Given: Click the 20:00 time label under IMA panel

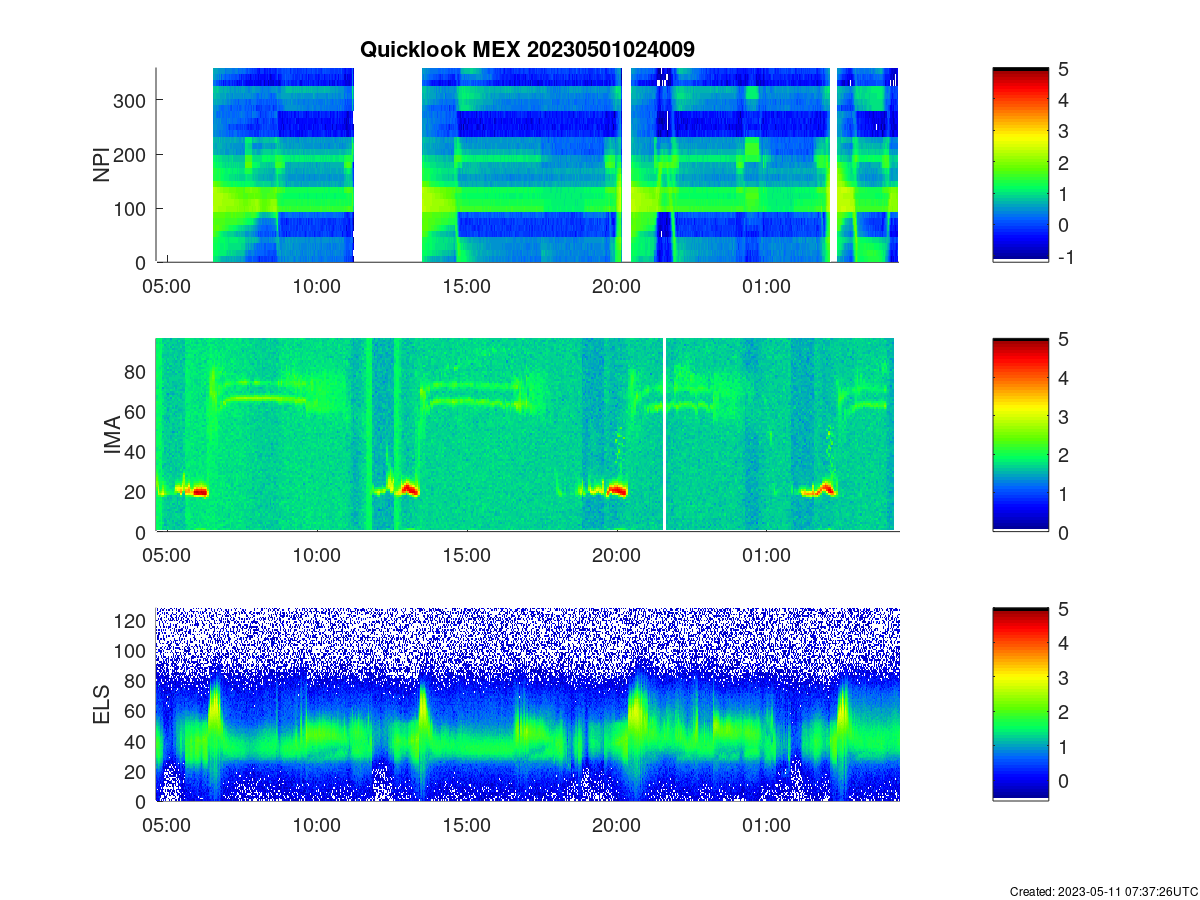Looking at the screenshot, I should (617, 556).
